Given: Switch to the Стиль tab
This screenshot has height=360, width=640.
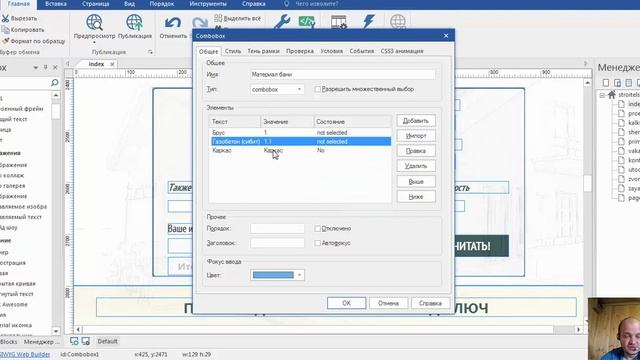Looking at the screenshot, I should pyautogui.click(x=233, y=51).
